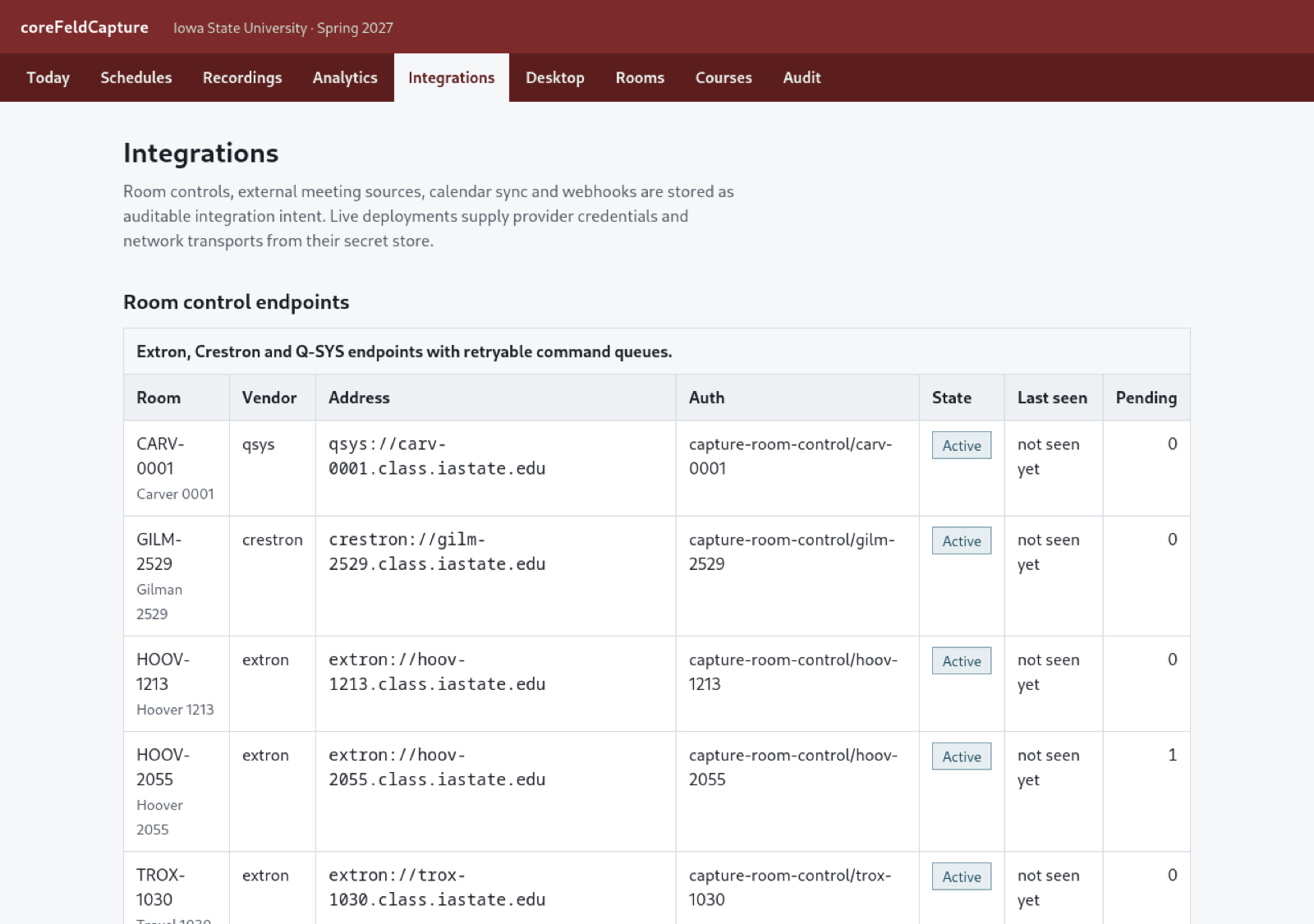1314x924 pixels.
Task: Switch to the Audit tab
Action: 802,77
